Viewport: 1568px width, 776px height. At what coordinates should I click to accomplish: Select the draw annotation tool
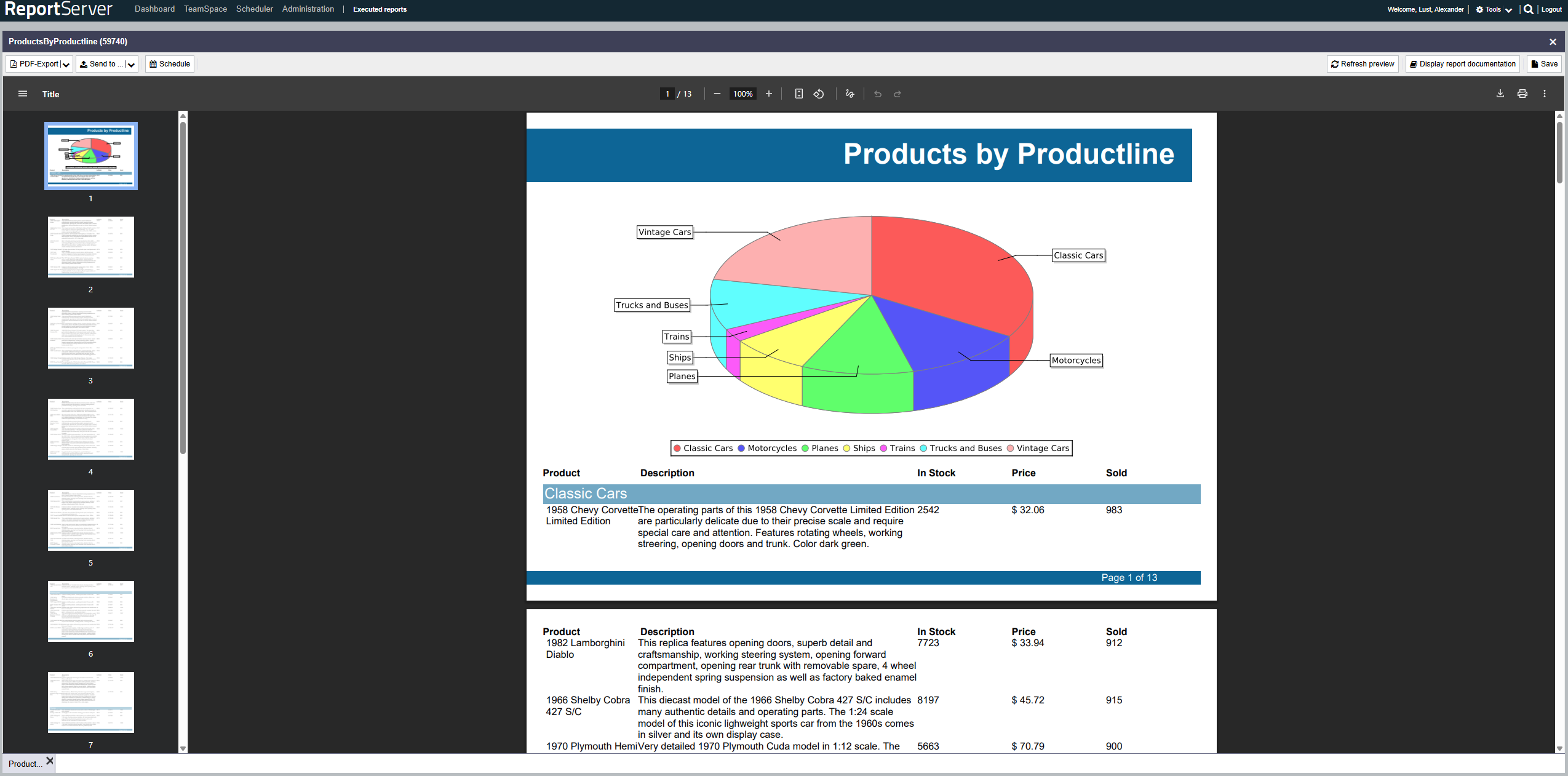850,94
